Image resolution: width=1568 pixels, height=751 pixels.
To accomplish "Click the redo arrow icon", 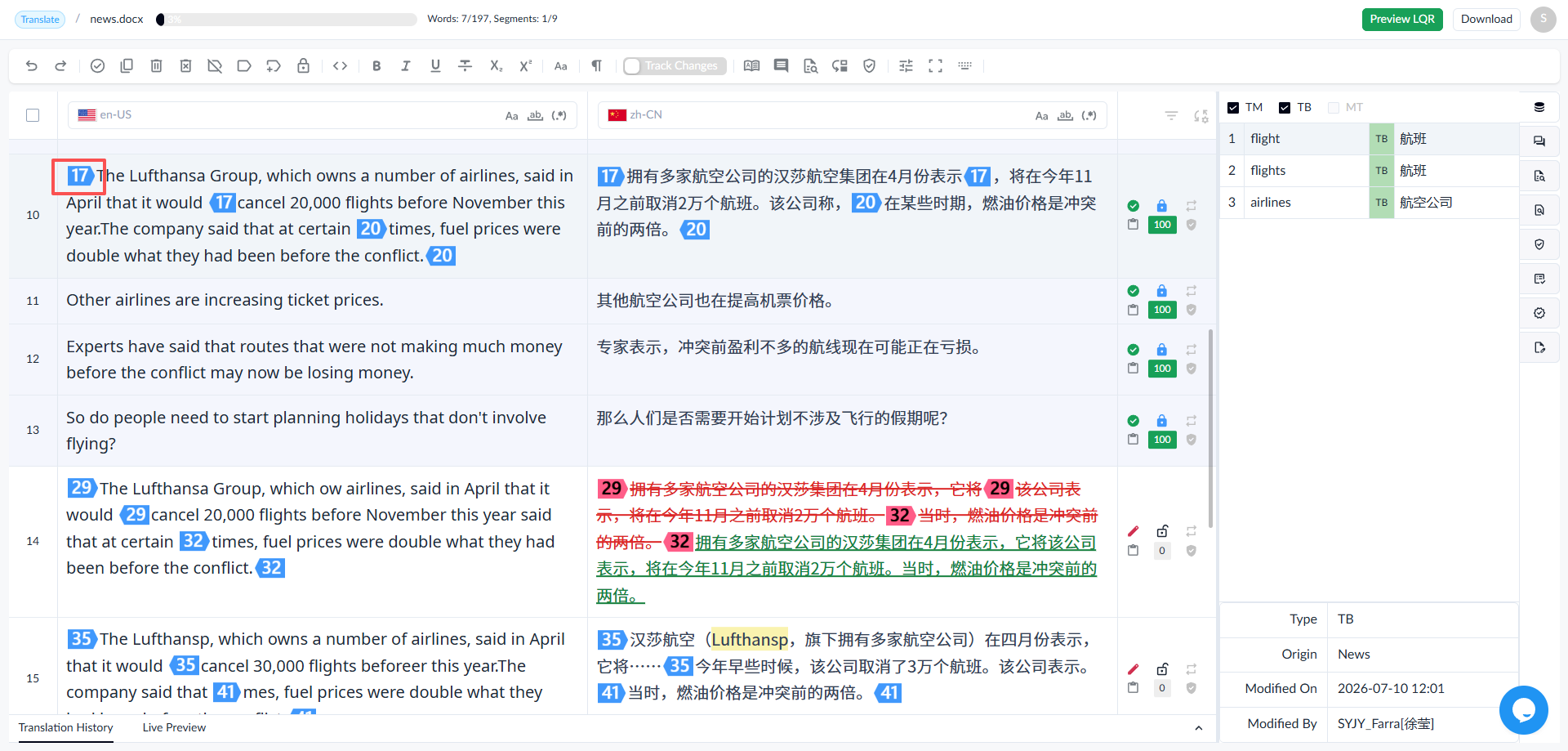I will point(60,66).
